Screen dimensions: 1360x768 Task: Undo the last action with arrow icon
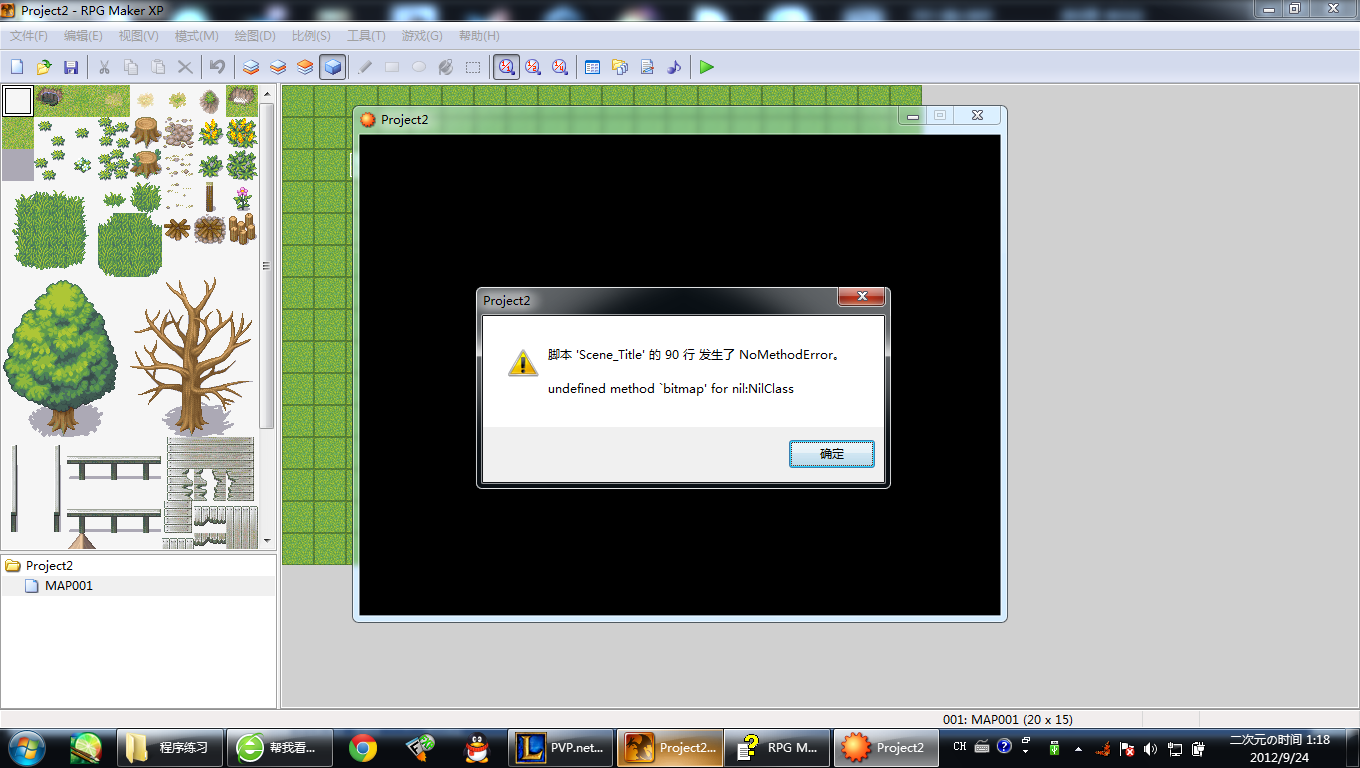tap(217, 67)
